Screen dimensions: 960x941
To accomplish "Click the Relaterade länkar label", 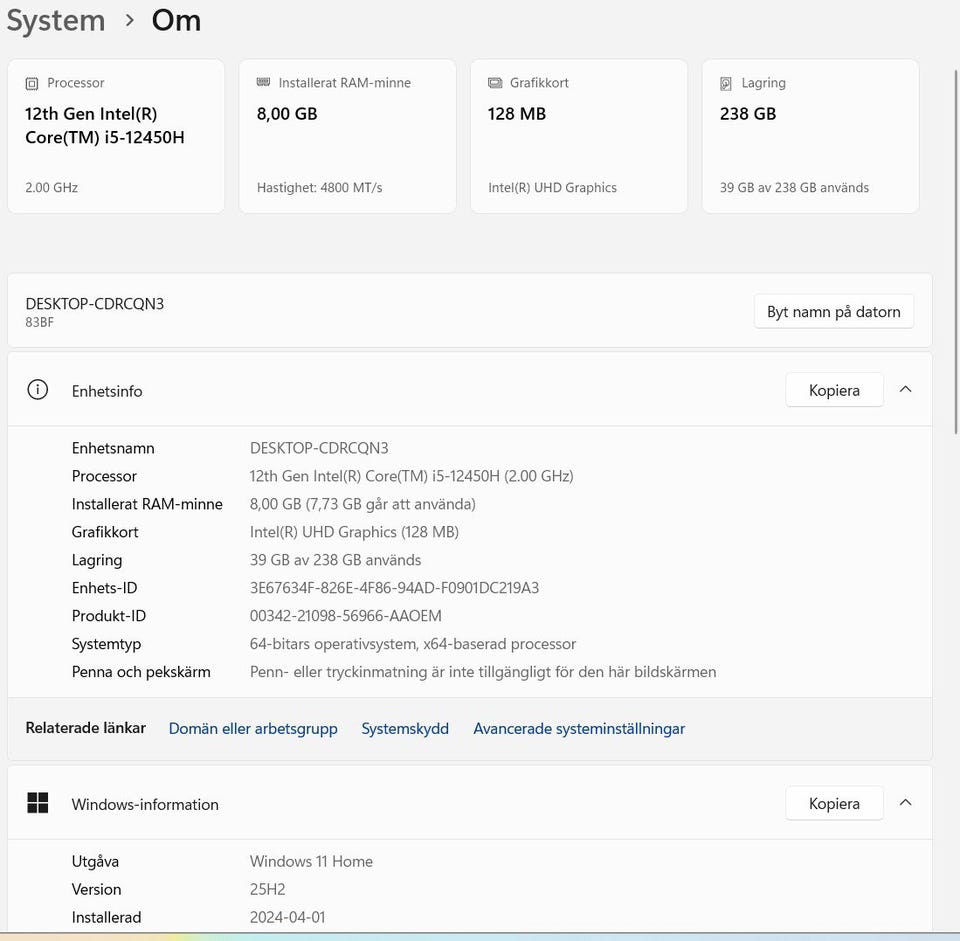I will pos(86,728).
